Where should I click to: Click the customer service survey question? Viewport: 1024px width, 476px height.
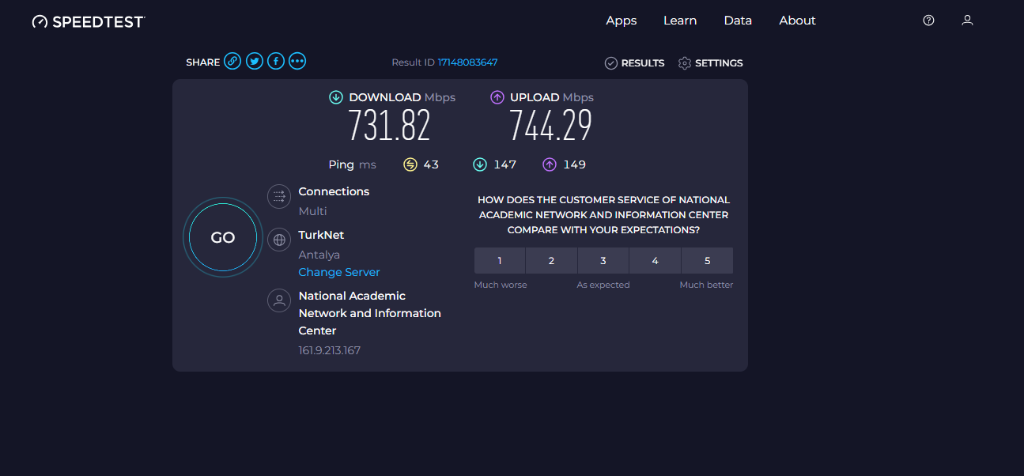(x=603, y=215)
